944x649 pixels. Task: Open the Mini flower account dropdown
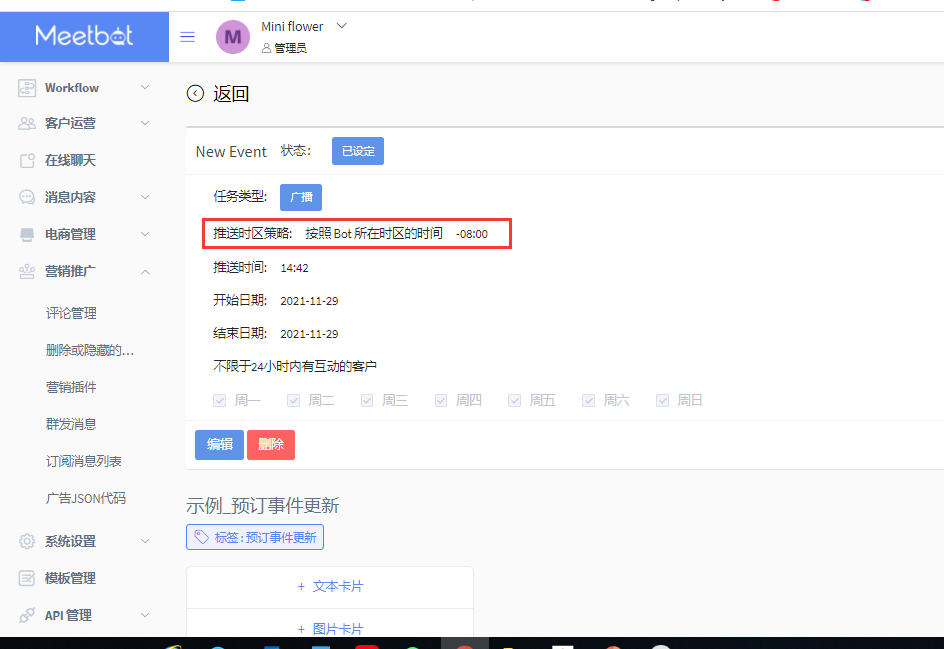coord(341,26)
